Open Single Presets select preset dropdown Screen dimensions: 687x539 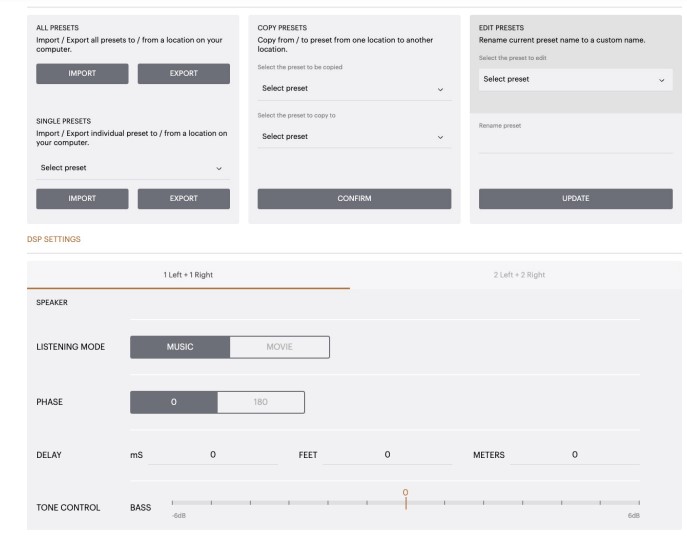coord(132,167)
